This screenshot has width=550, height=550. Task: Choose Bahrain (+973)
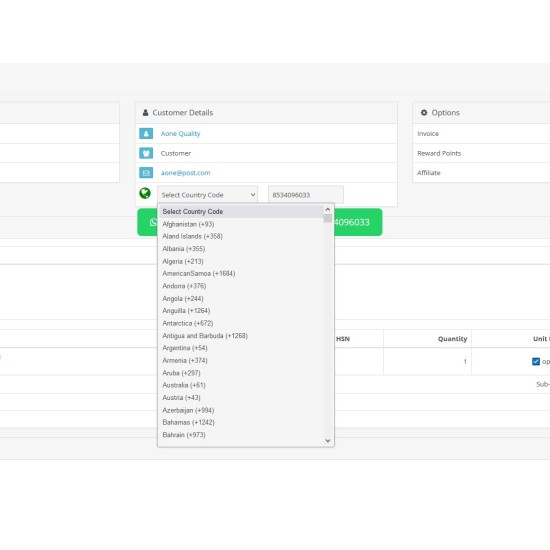tap(241, 435)
